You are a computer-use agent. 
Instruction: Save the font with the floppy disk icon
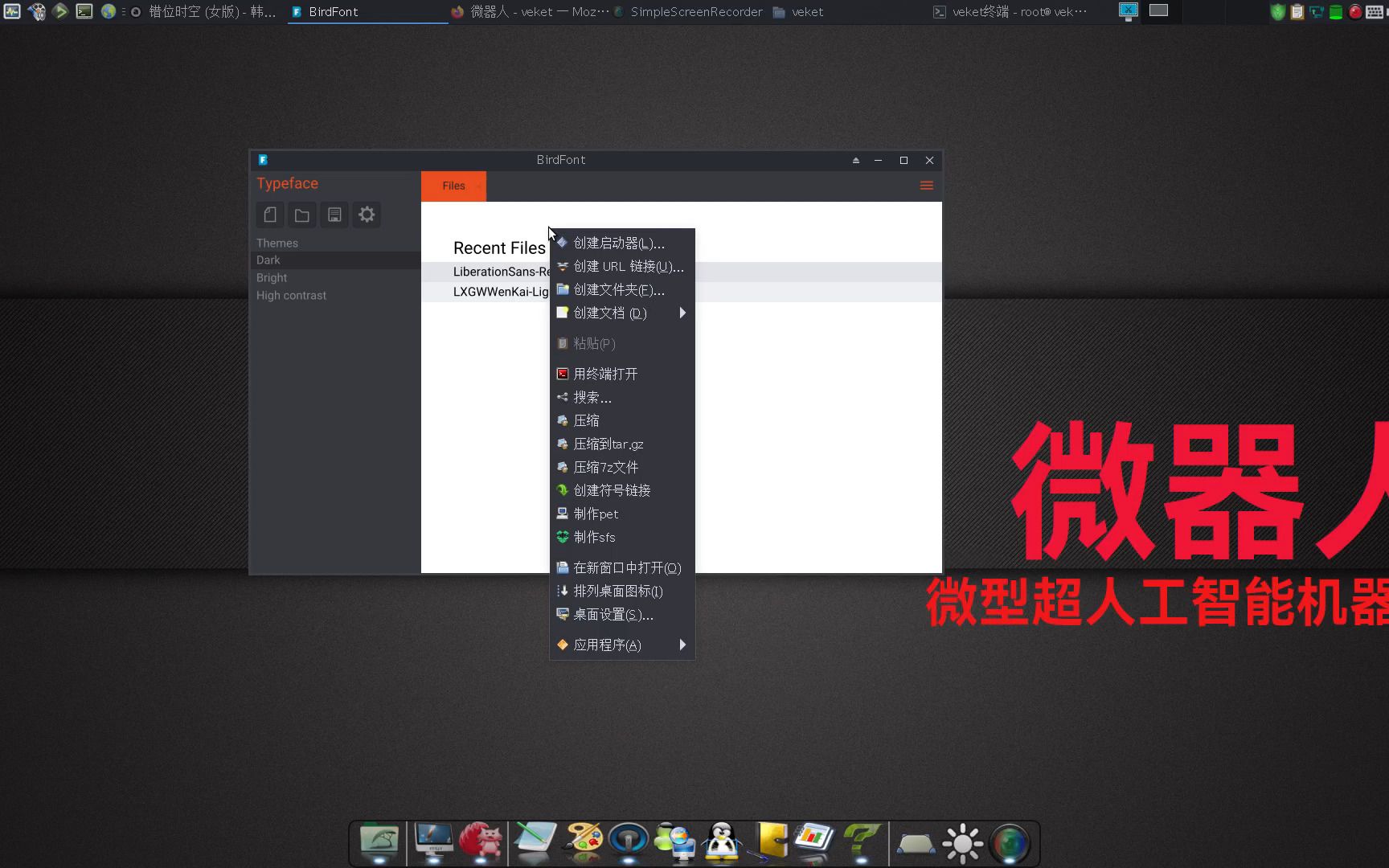(334, 215)
